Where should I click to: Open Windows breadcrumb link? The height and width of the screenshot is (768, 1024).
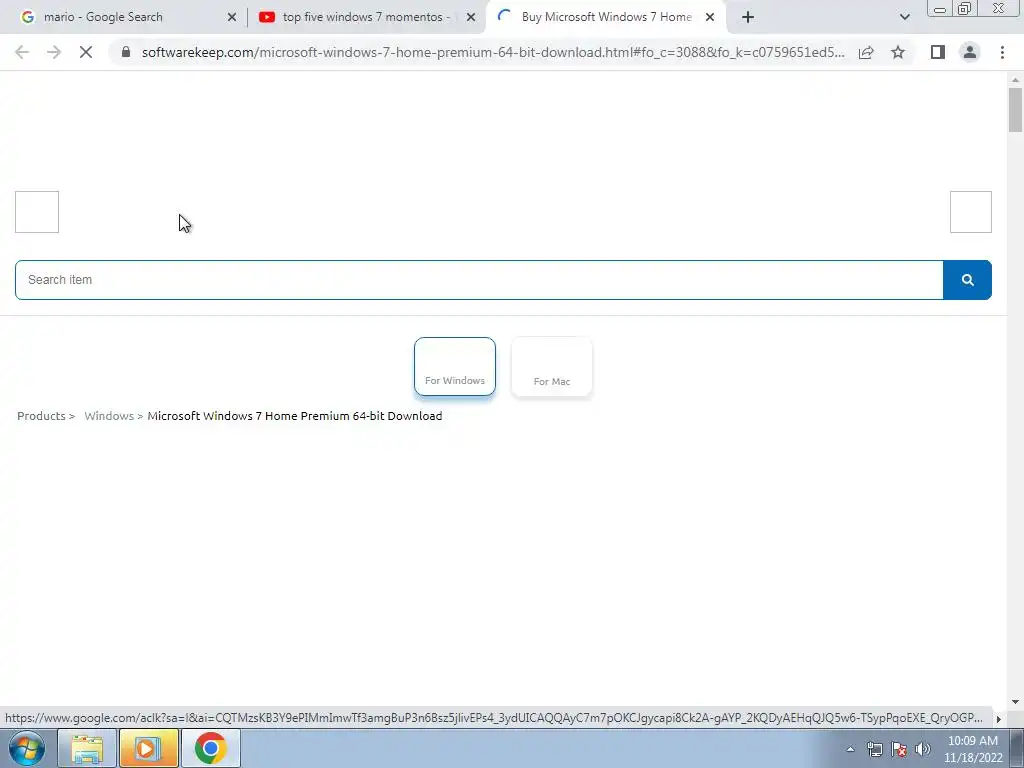[109, 416]
